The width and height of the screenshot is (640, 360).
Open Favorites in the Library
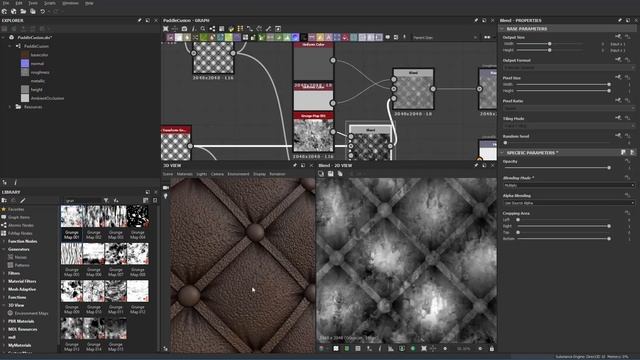coord(16,209)
